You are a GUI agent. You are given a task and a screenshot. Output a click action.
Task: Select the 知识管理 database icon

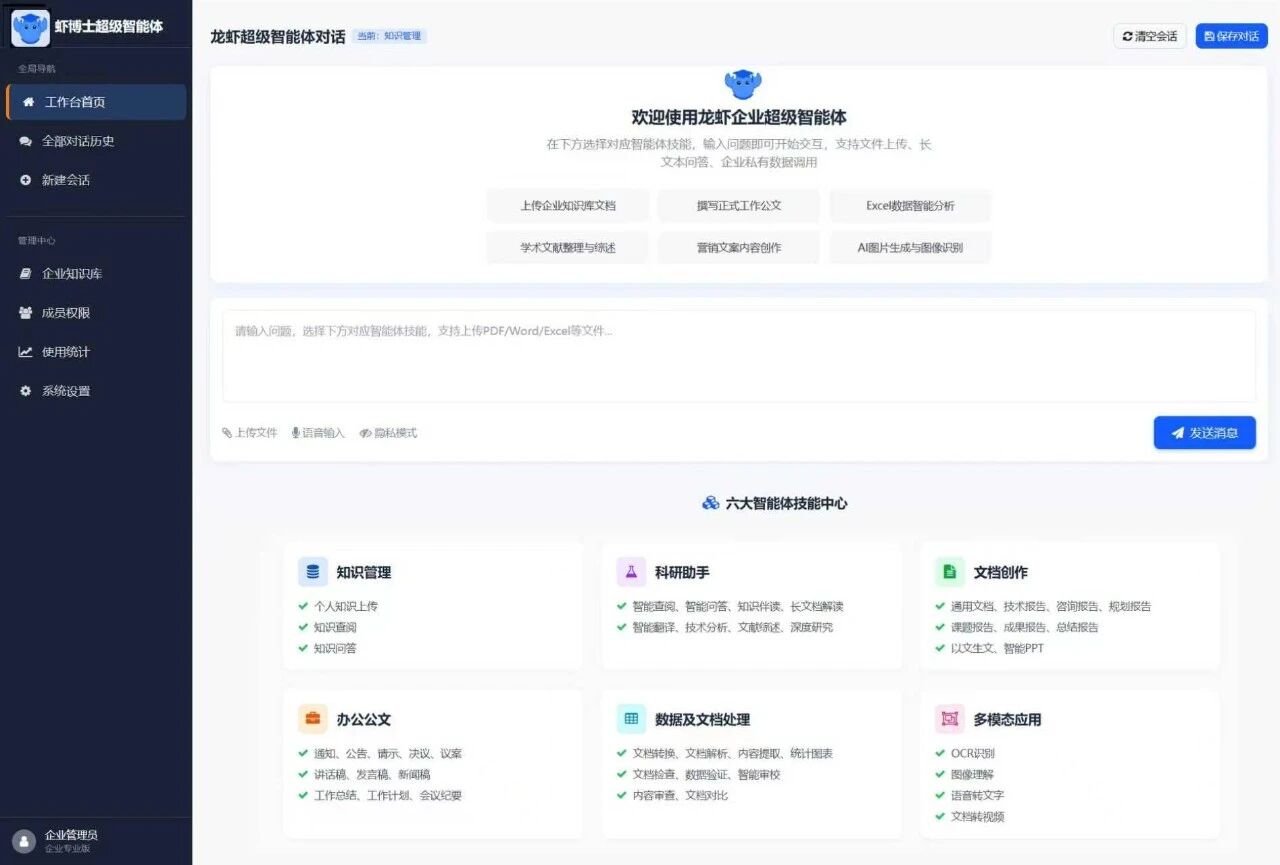(313, 572)
